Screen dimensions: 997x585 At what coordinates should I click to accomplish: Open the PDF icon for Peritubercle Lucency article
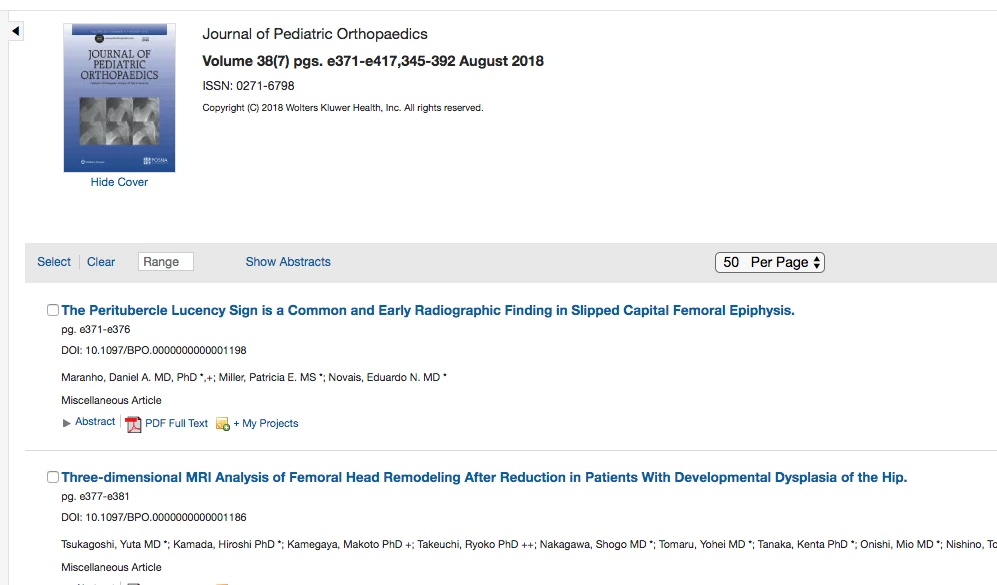pyautogui.click(x=133, y=424)
